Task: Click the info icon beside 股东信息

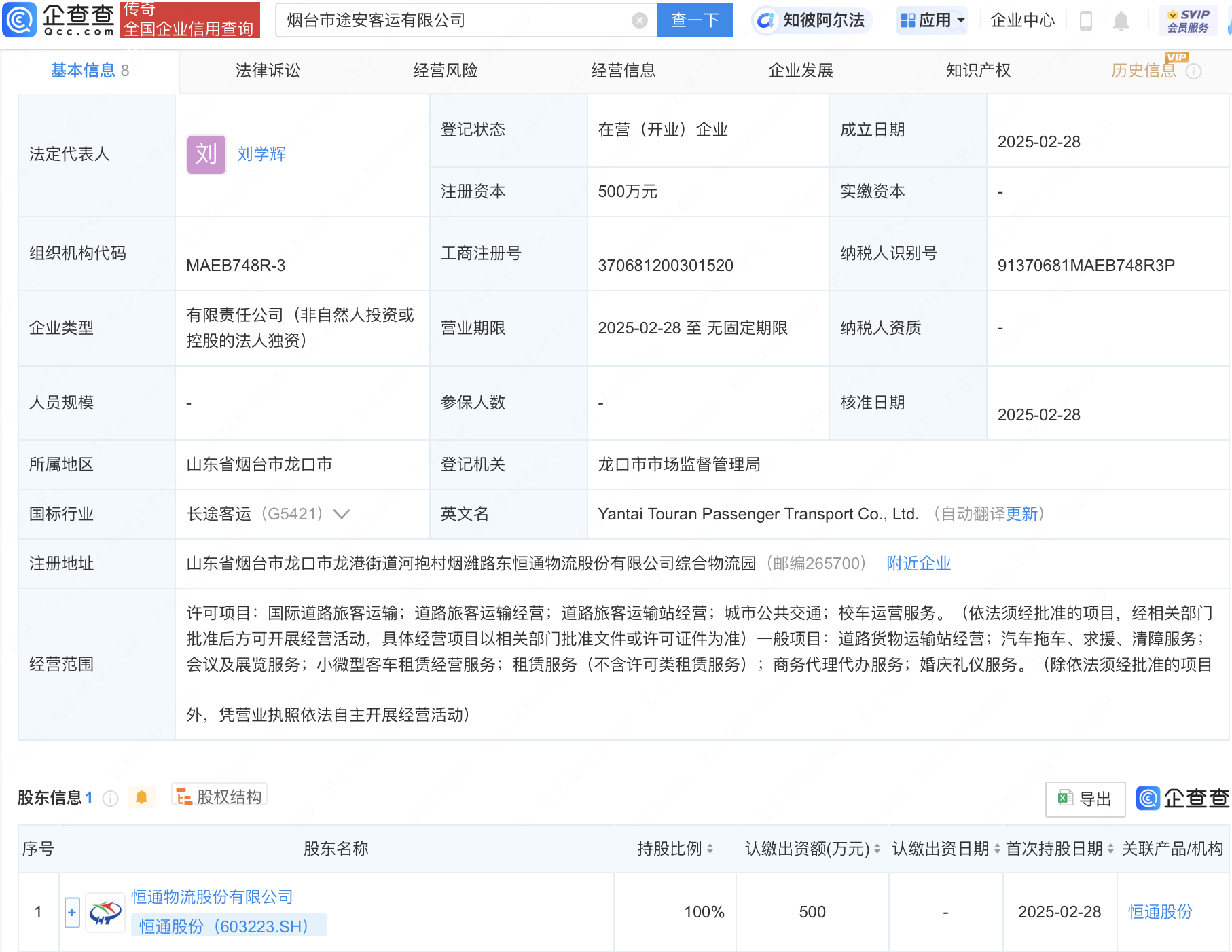Action: (110, 799)
